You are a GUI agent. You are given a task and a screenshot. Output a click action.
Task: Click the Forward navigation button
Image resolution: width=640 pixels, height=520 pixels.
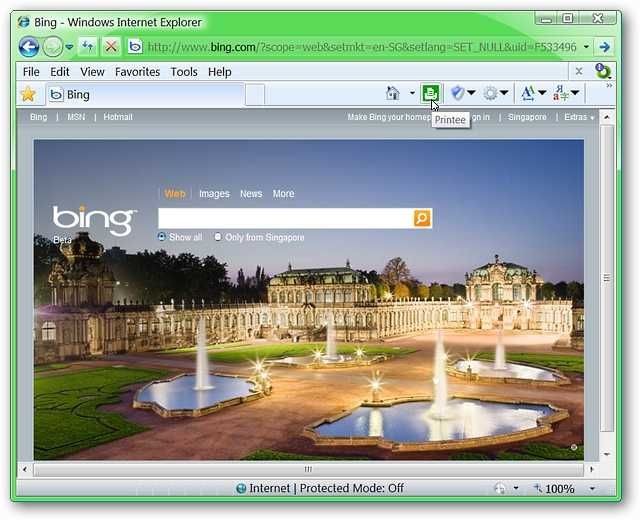click(53, 47)
